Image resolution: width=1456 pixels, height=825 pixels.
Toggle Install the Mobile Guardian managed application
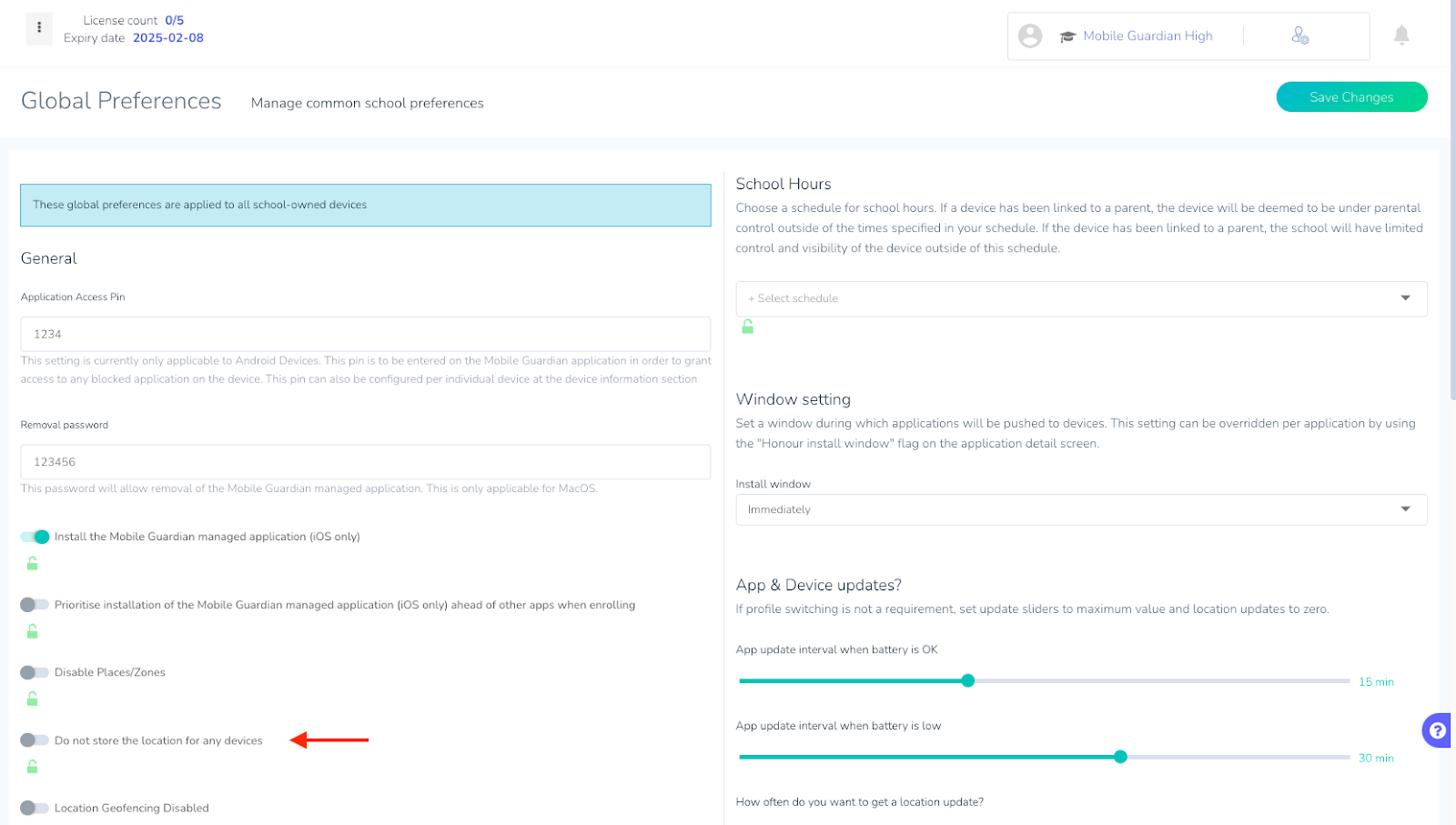(x=35, y=537)
